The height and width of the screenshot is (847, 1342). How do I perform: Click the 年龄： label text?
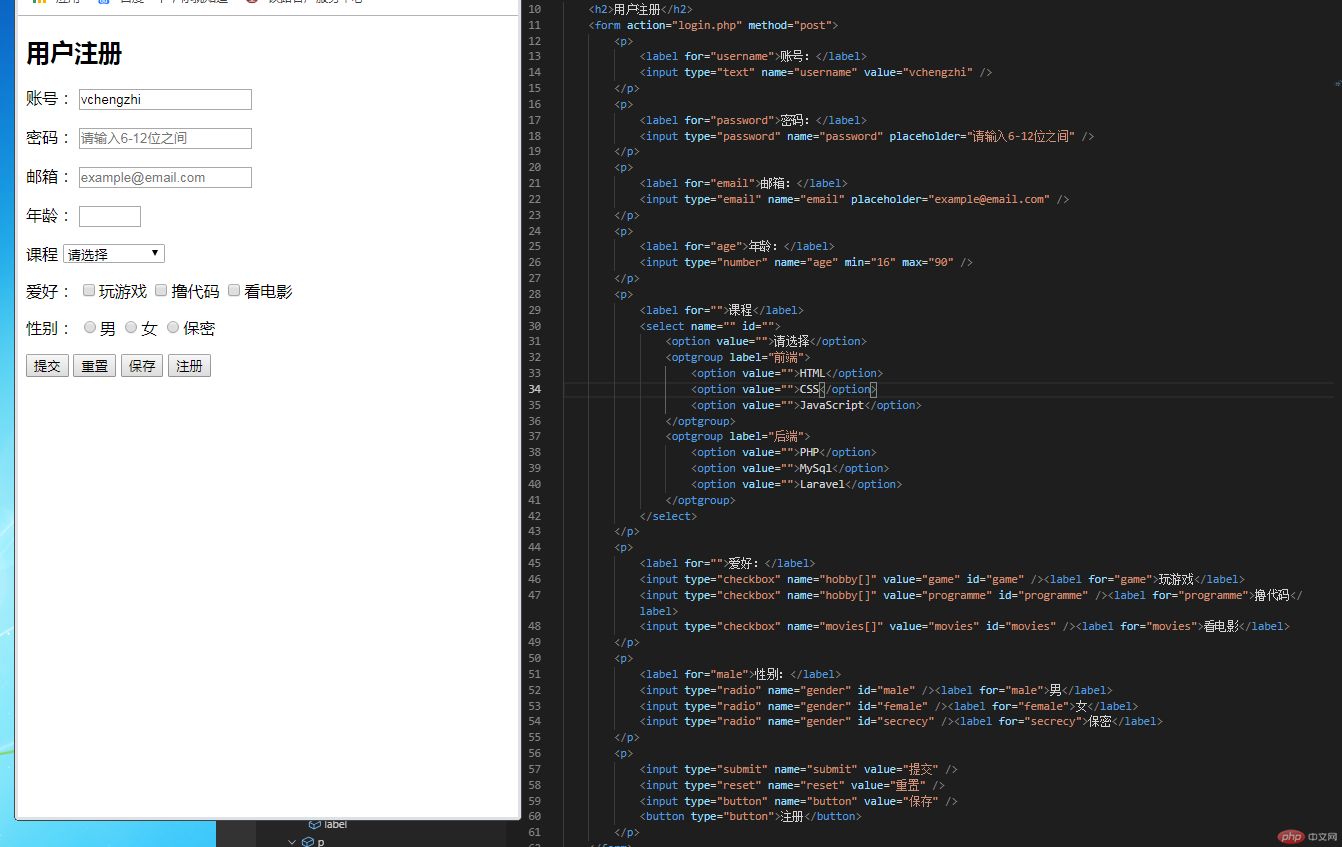coord(50,216)
